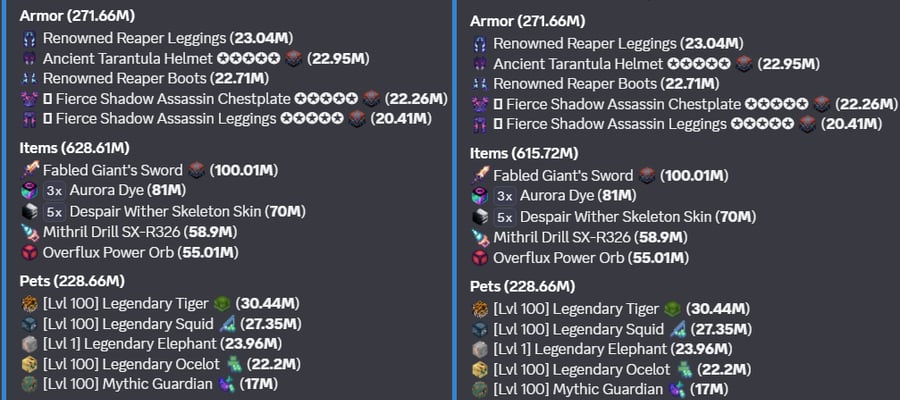Click the 5x quantity badge in right panel
The height and width of the screenshot is (400, 900).
[x=505, y=217]
